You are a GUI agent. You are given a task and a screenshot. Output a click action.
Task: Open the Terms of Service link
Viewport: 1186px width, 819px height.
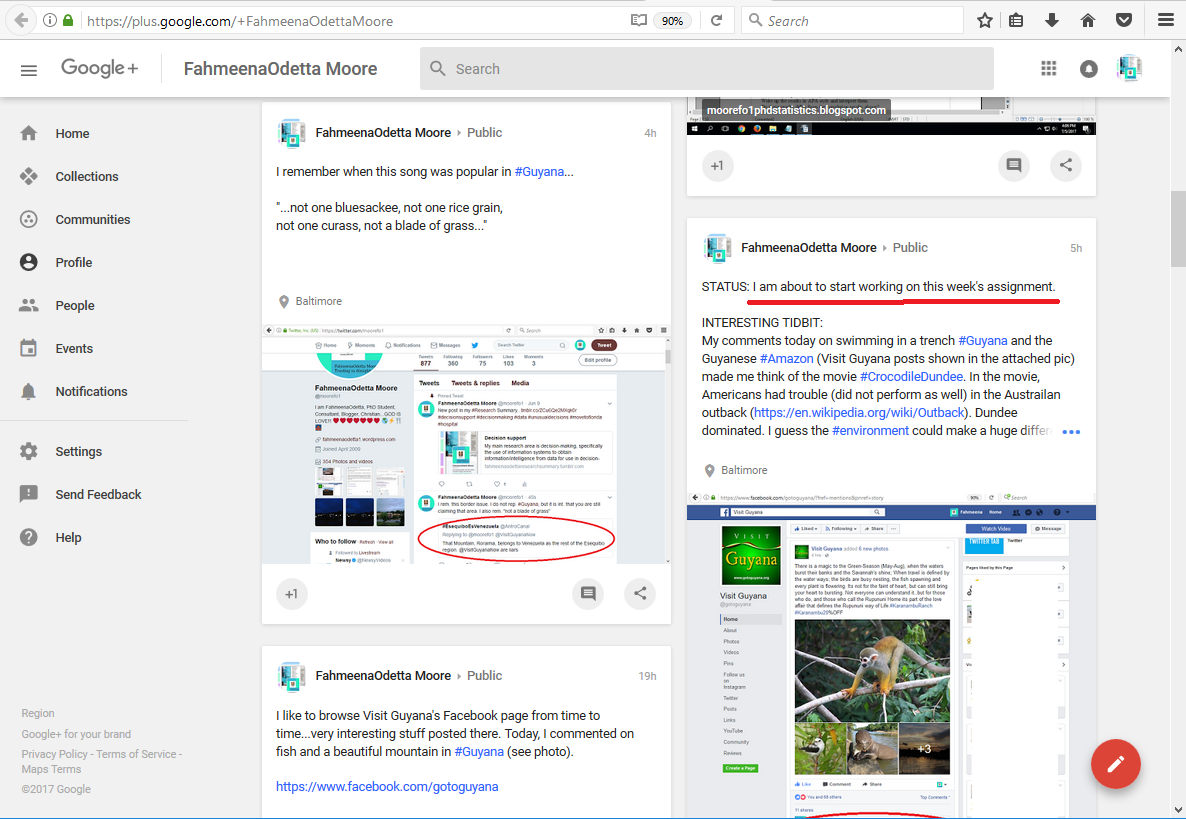coord(136,754)
